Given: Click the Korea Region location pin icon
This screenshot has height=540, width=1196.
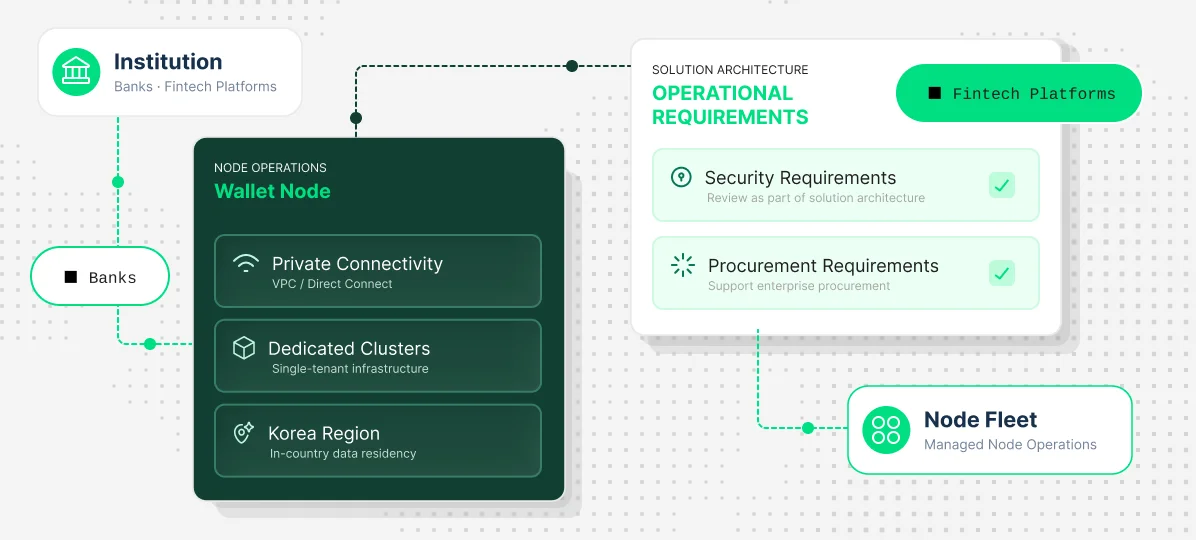Looking at the screenshot, I should (x=243, y=433).
